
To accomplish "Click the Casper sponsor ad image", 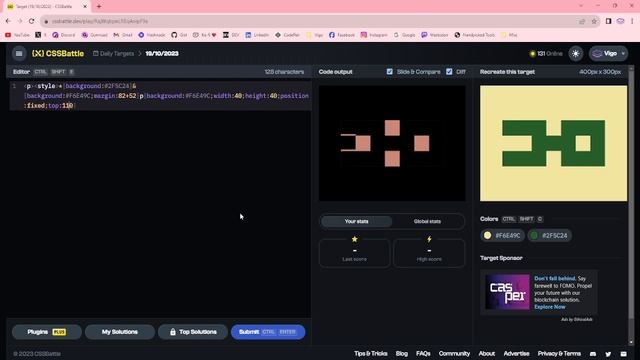I will click(507, 292).
